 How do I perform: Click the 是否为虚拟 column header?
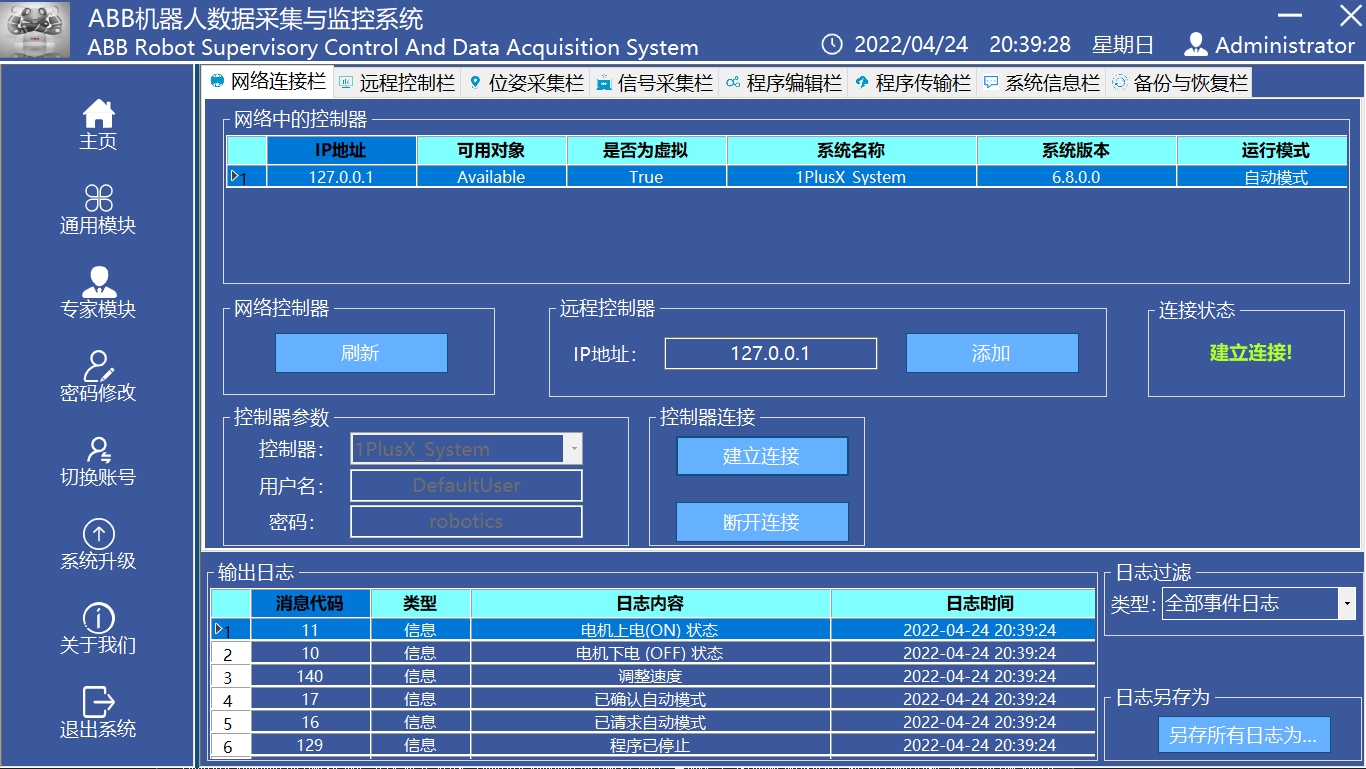point(646,151)
